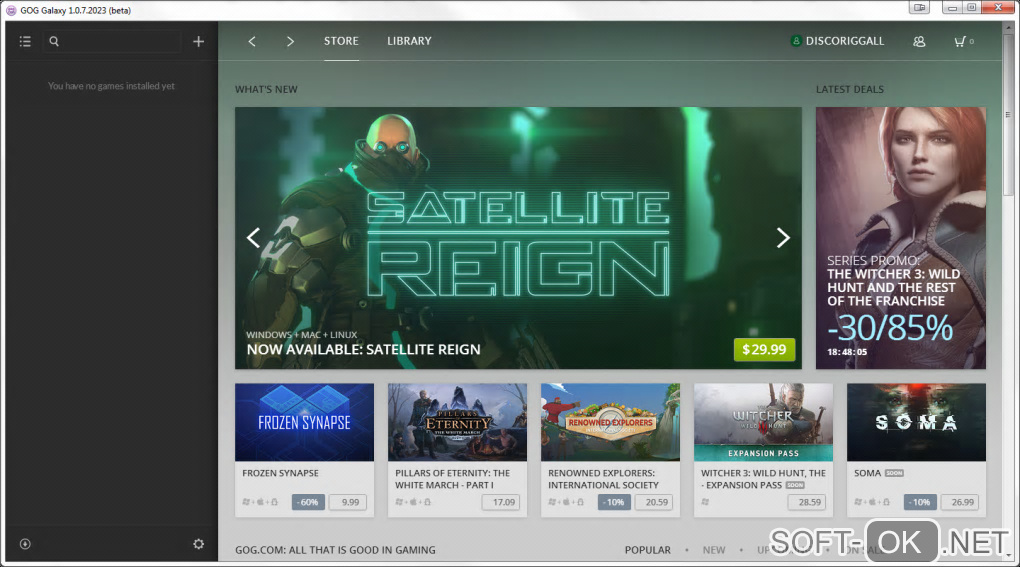Image resolution: width=1020 pixels, height=567 pixels.
Task: Click the 'LATEST DEALS' heading
Action: pyautogui.click(x=850, y=89)
